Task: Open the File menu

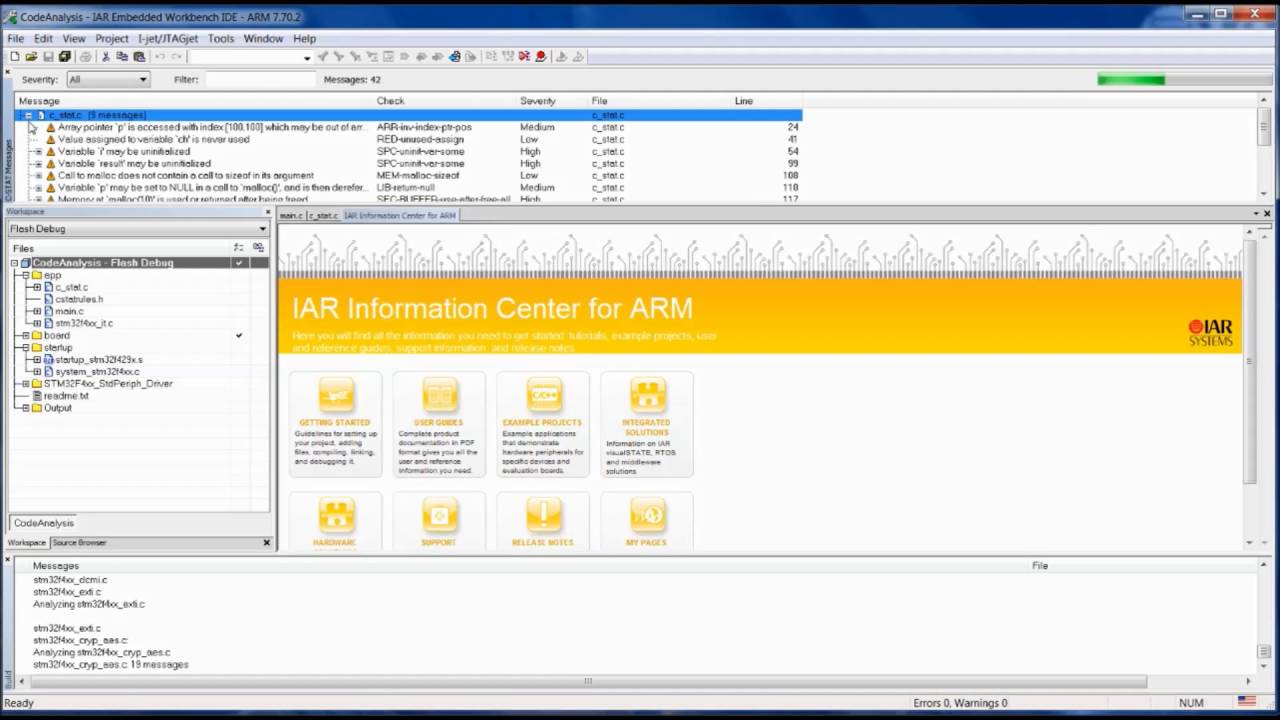Action: click(16, 38)
